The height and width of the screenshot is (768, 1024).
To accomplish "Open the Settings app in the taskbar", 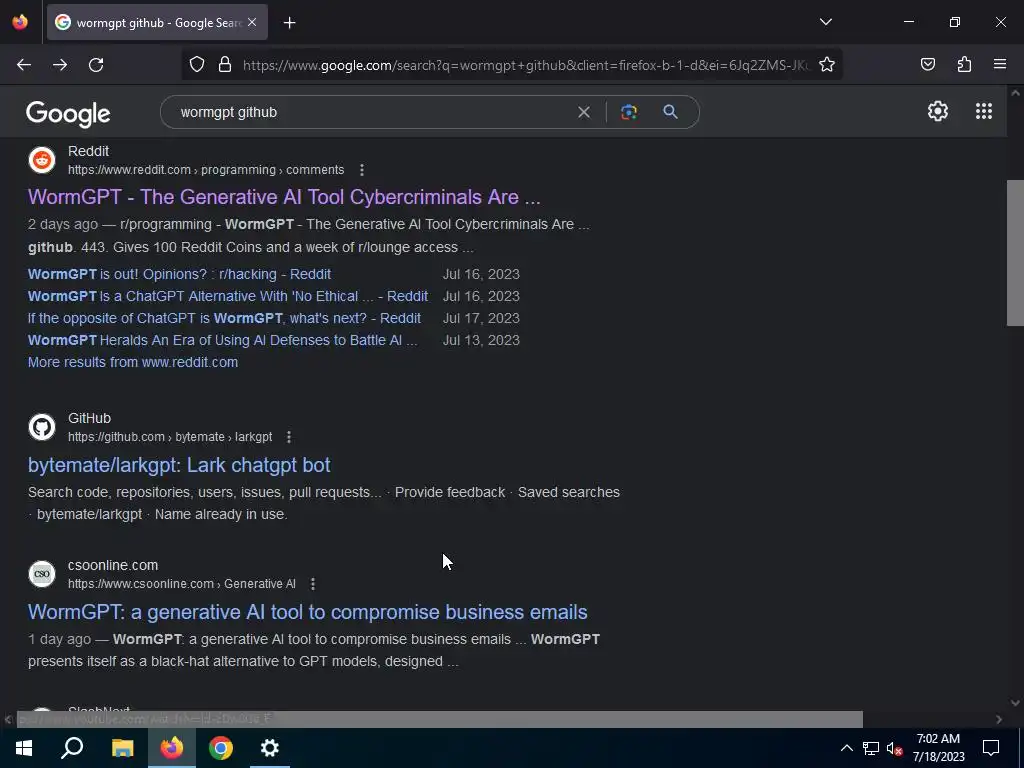I will pos(270,748).
